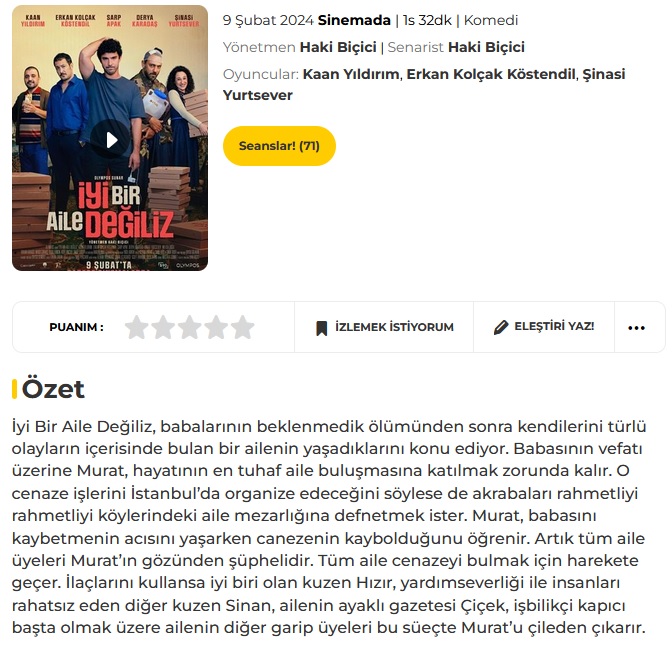The width and height of the screenshot is (672, 671).
Task: Click the Özet section heading
Action: (53, 389)
